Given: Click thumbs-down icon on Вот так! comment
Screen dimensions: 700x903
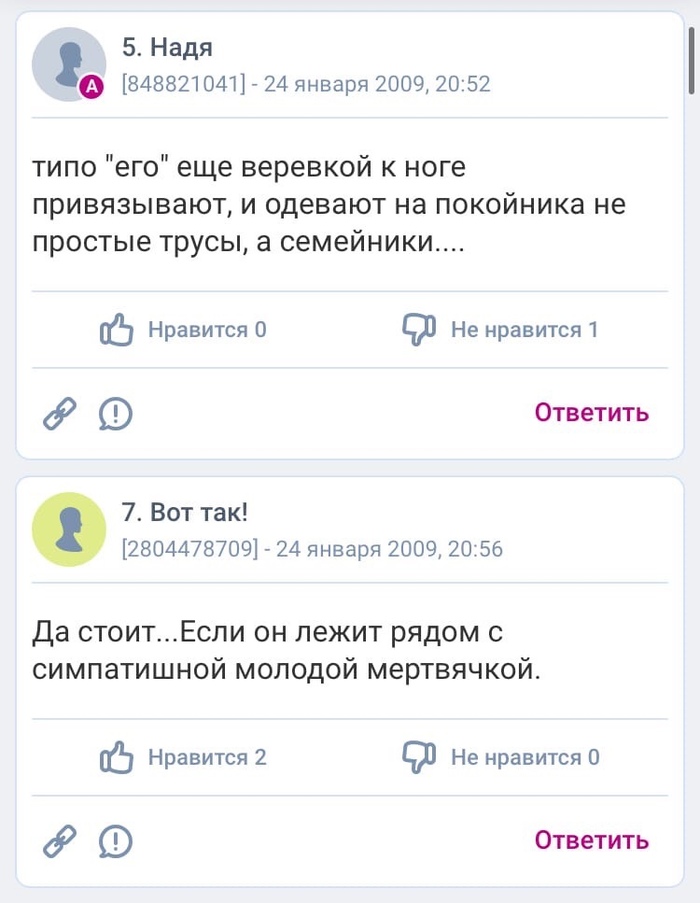Looking at the screenshot, I should [418, 757].
